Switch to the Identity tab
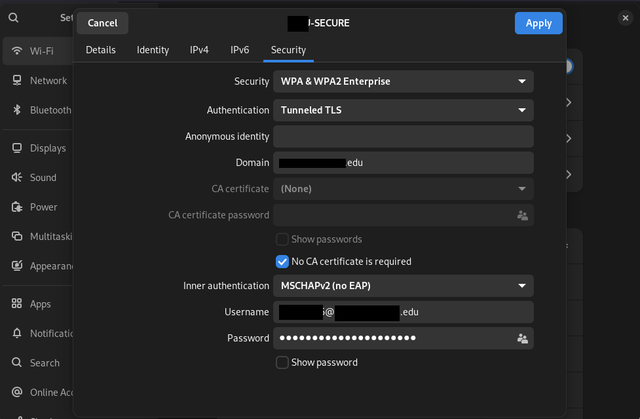 (x=153, y=50)
